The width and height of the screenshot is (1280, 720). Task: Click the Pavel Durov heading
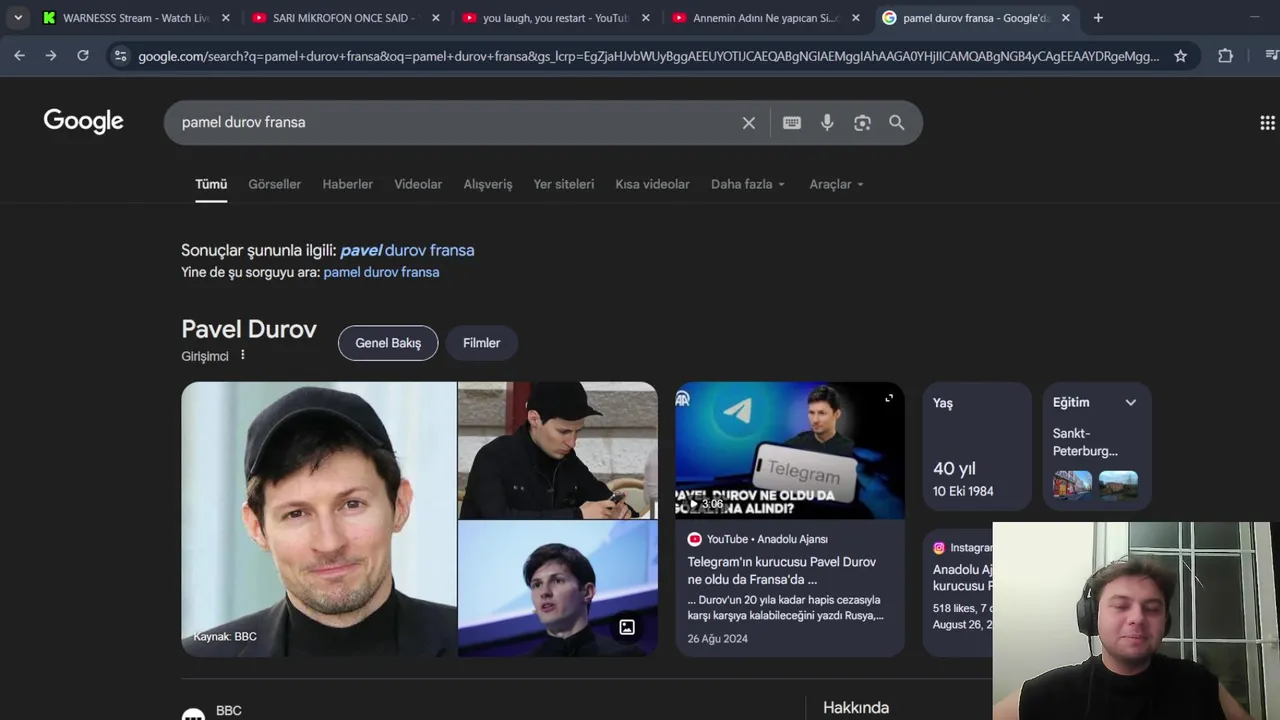coord(249,329)
